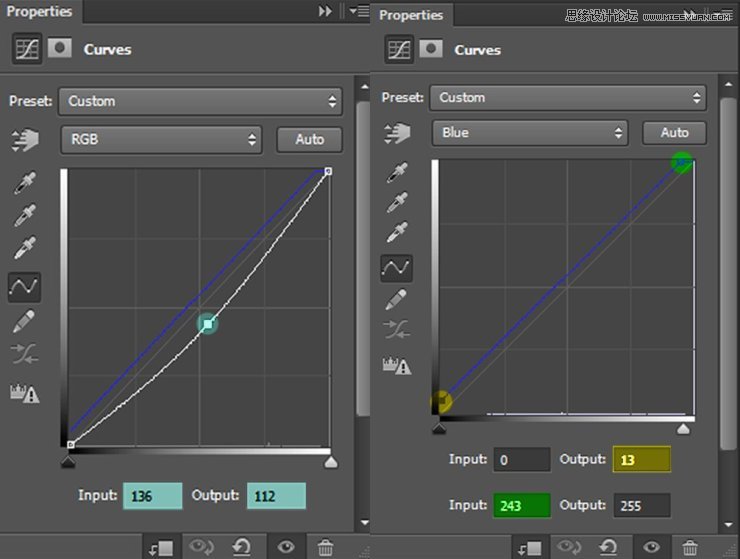Click clip to layer icon in right panel
The width and height of the screenshot is (740, 559).
tap(530, 548)
